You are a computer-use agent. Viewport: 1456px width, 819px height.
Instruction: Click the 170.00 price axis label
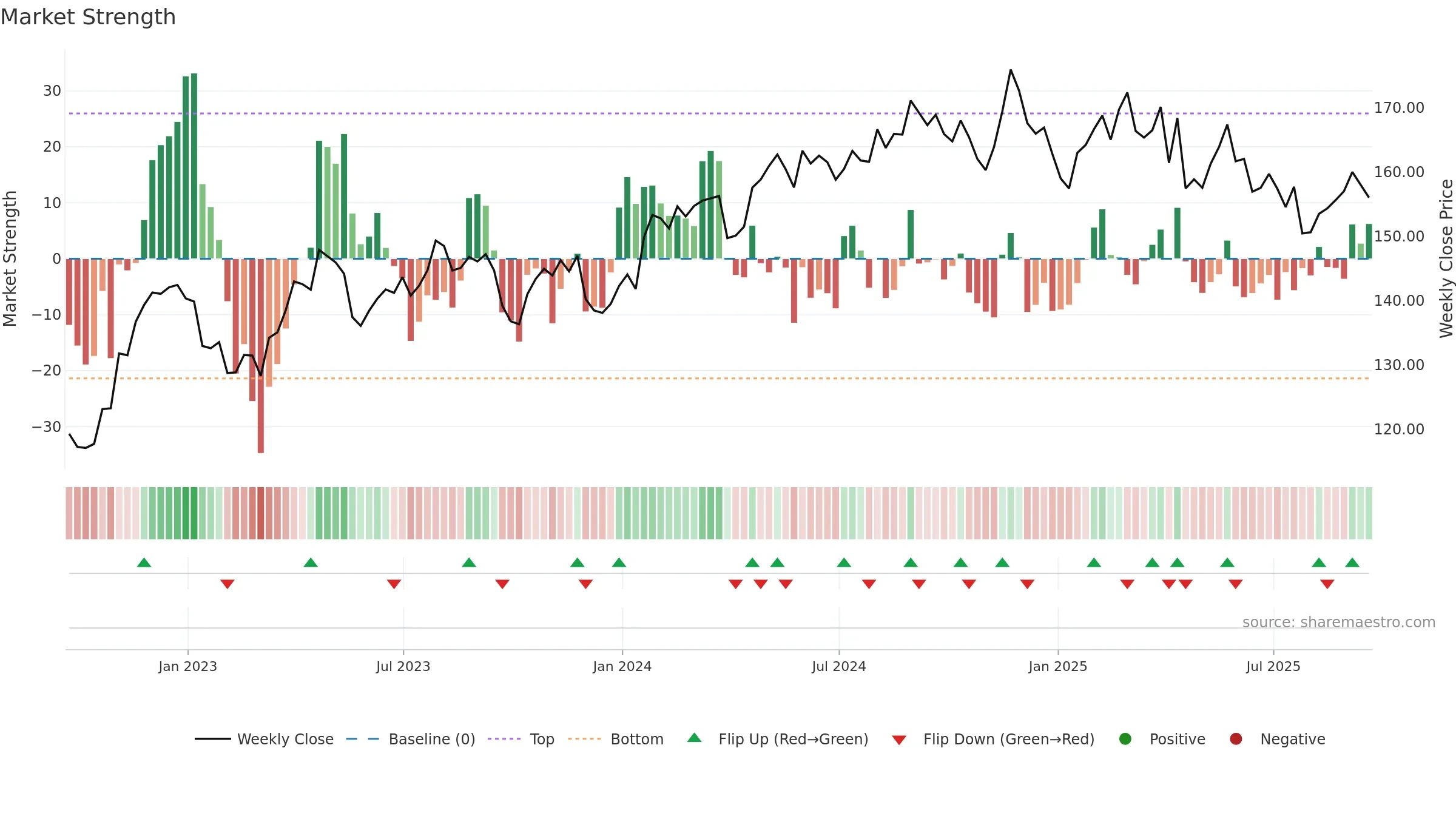1399,108
